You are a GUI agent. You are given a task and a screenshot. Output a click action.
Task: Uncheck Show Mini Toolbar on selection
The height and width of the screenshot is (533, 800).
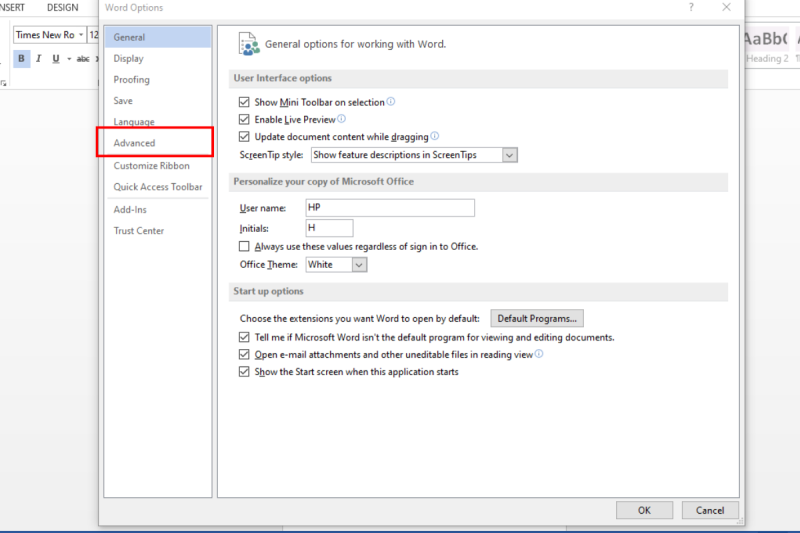point(244,102)
